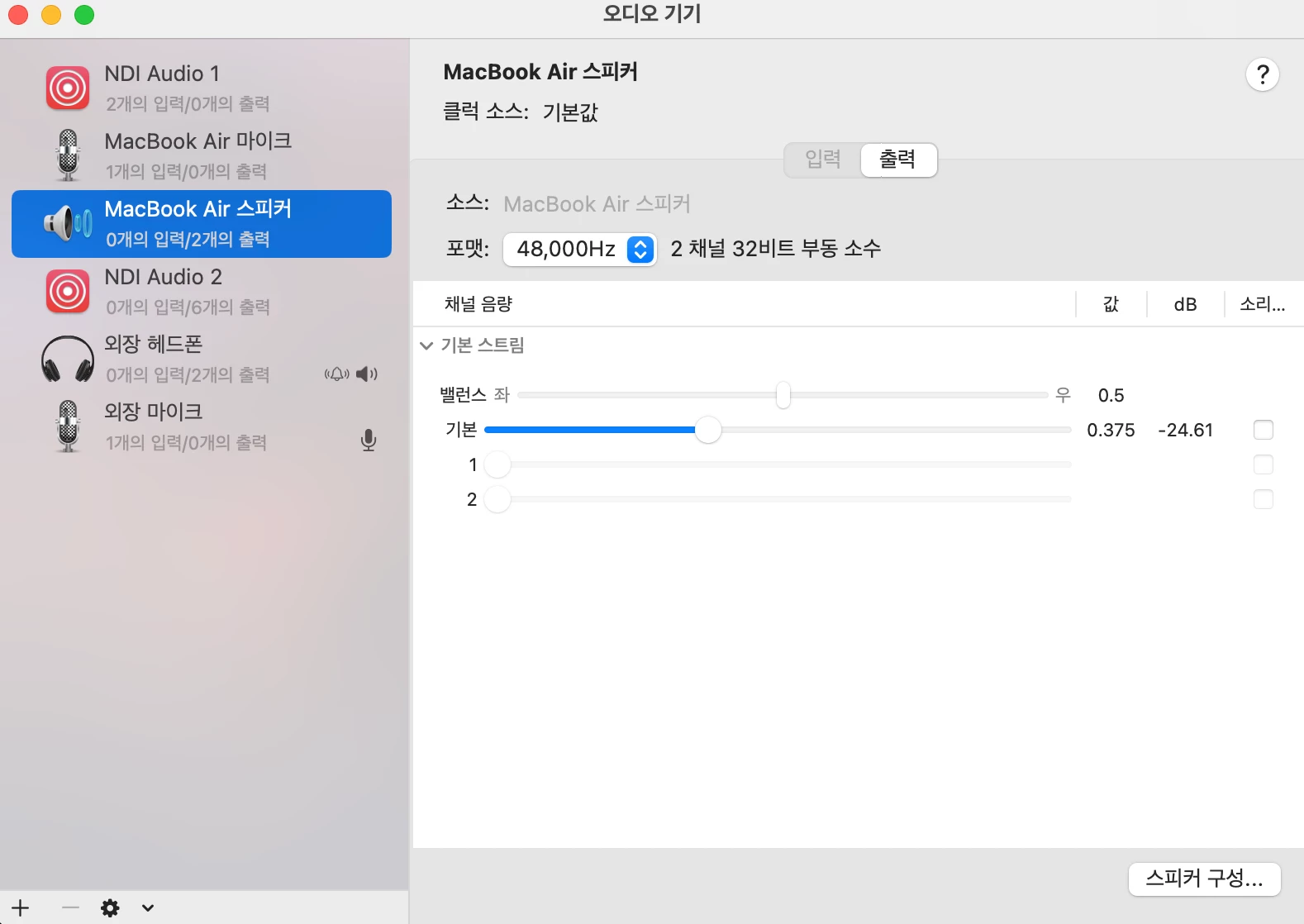The image size is (1304, 924).
Task: Click the channel 1 volume slider
Action: click(x=778, y=464)
